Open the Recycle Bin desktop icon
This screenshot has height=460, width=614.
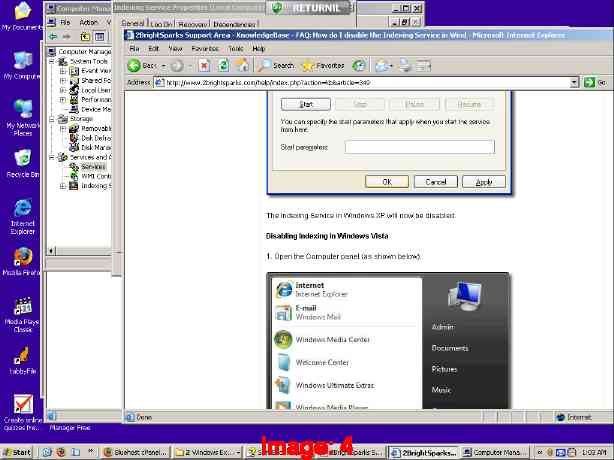(22, 163)
